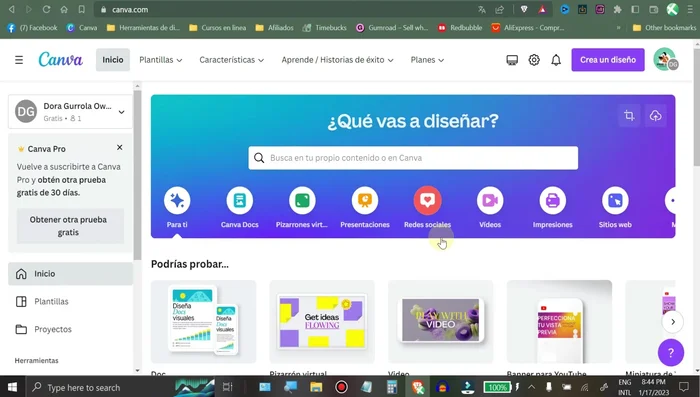
Task: Open Proyectos in the sidebar
Action: coord(71,329)
